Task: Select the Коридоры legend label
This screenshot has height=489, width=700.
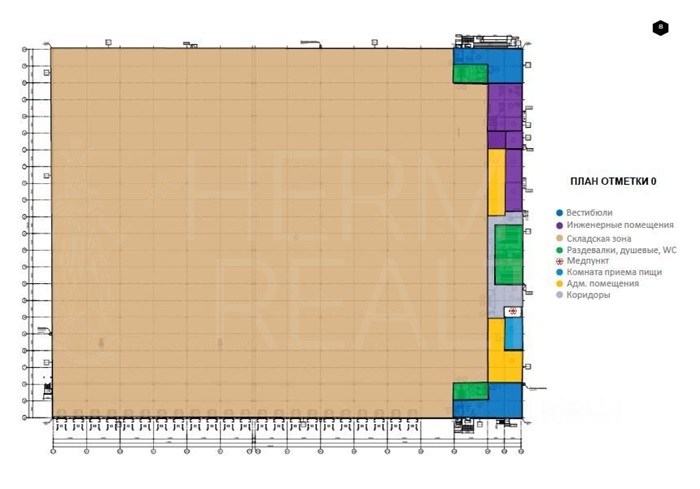Action: [x=587, y=295]
